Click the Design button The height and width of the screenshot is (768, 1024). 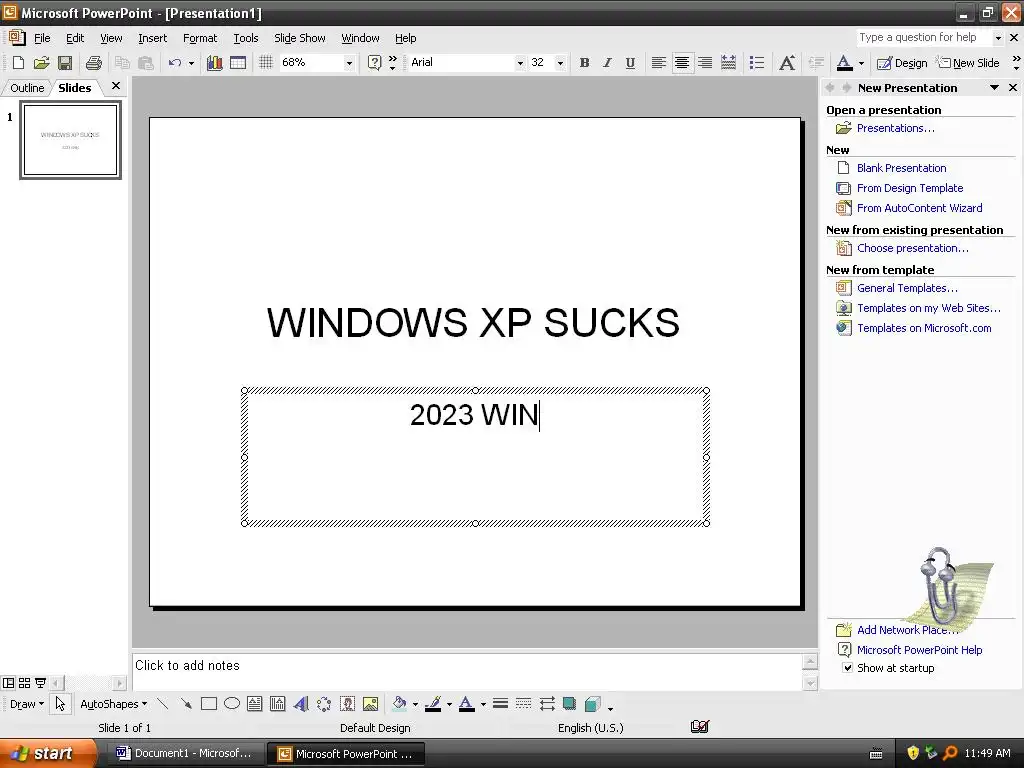click(x=902, y=63)
